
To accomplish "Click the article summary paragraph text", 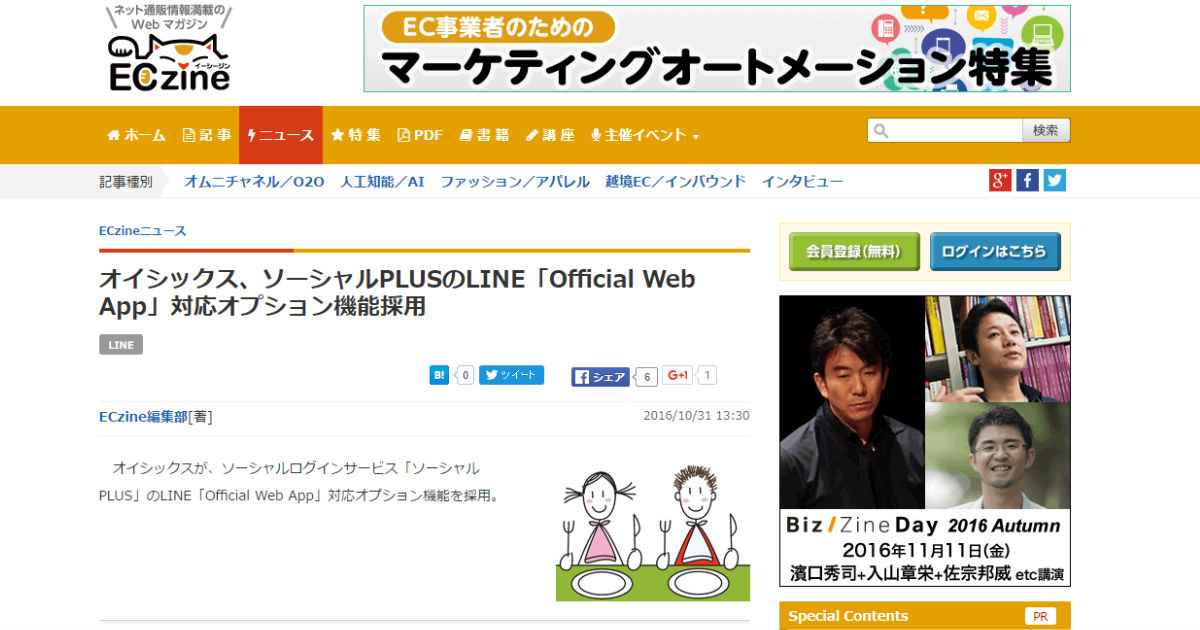I will tap(299, 481).
